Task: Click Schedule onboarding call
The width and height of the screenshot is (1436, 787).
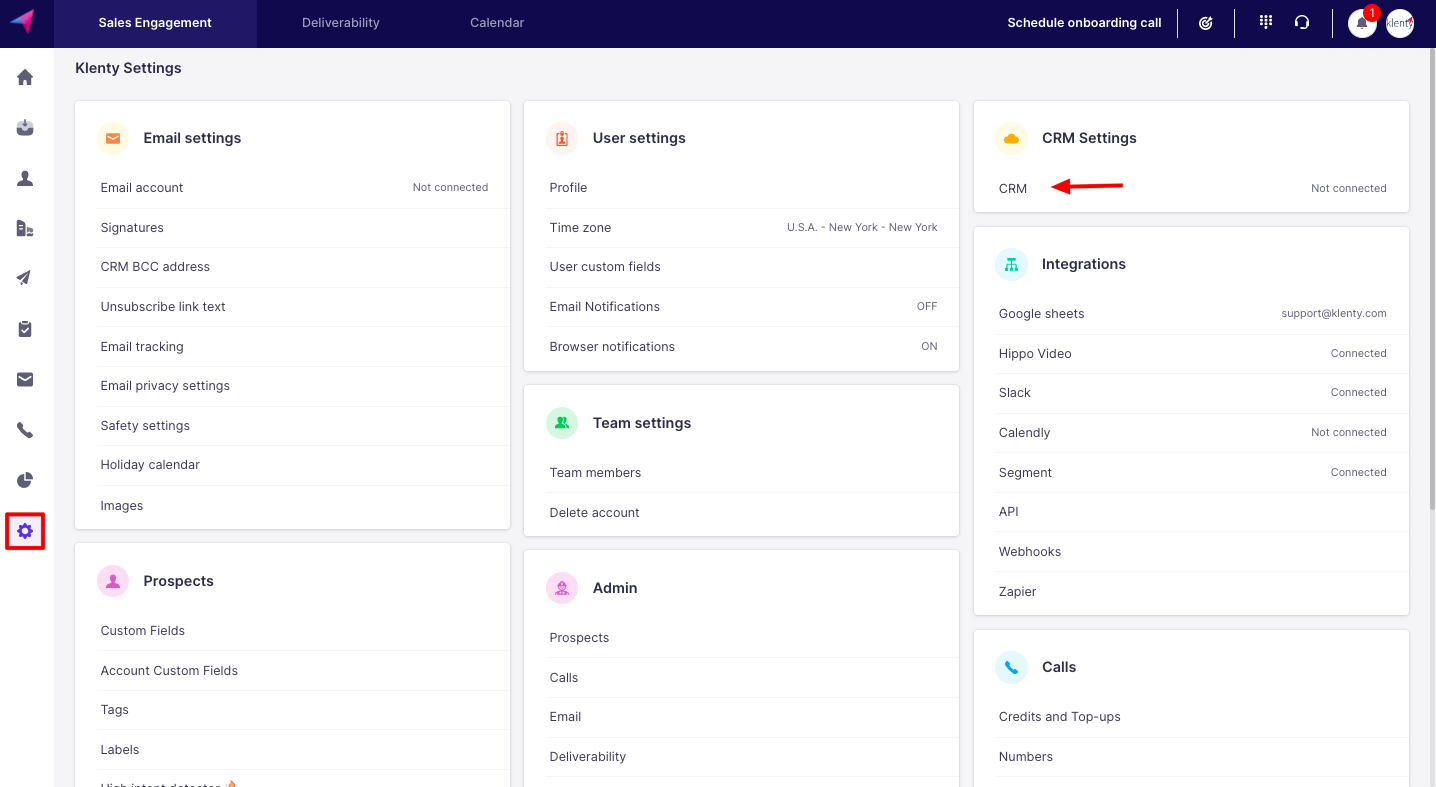Action: (1084, 23)
